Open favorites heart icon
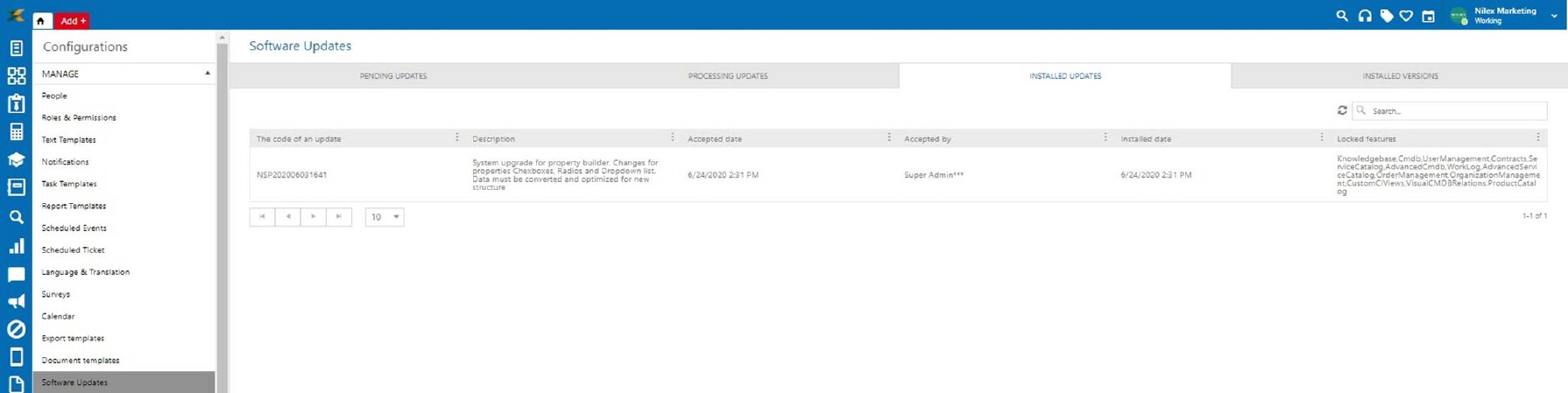The width and height of the screenshot is (1568, 393). 1406,16
